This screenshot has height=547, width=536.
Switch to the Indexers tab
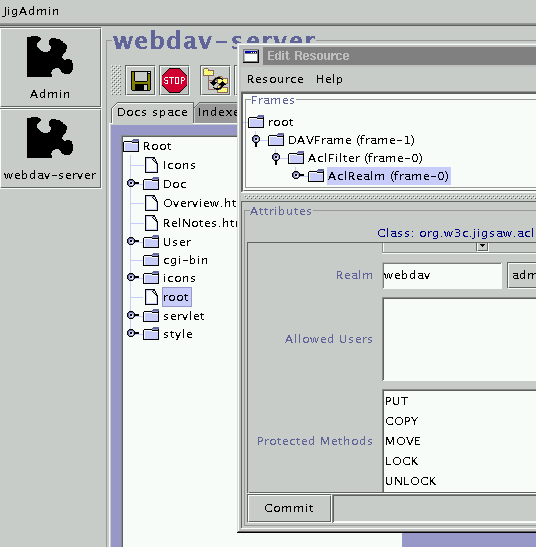pos(217,113)
